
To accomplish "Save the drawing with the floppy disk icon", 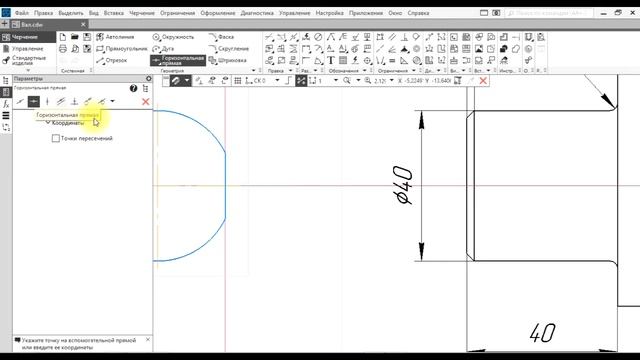I will pos(87,37).
